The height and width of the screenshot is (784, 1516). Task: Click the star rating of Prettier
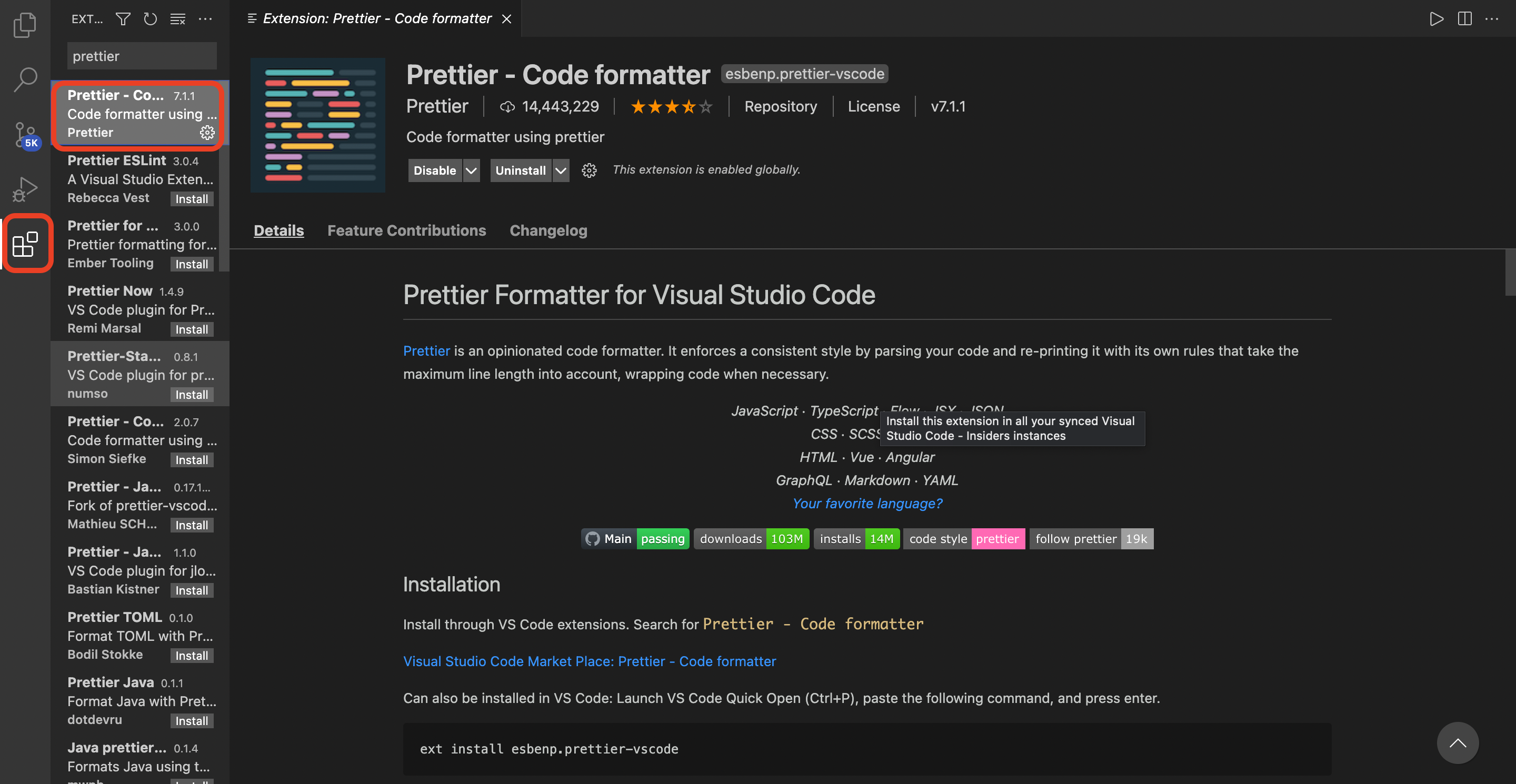point(671,106)
